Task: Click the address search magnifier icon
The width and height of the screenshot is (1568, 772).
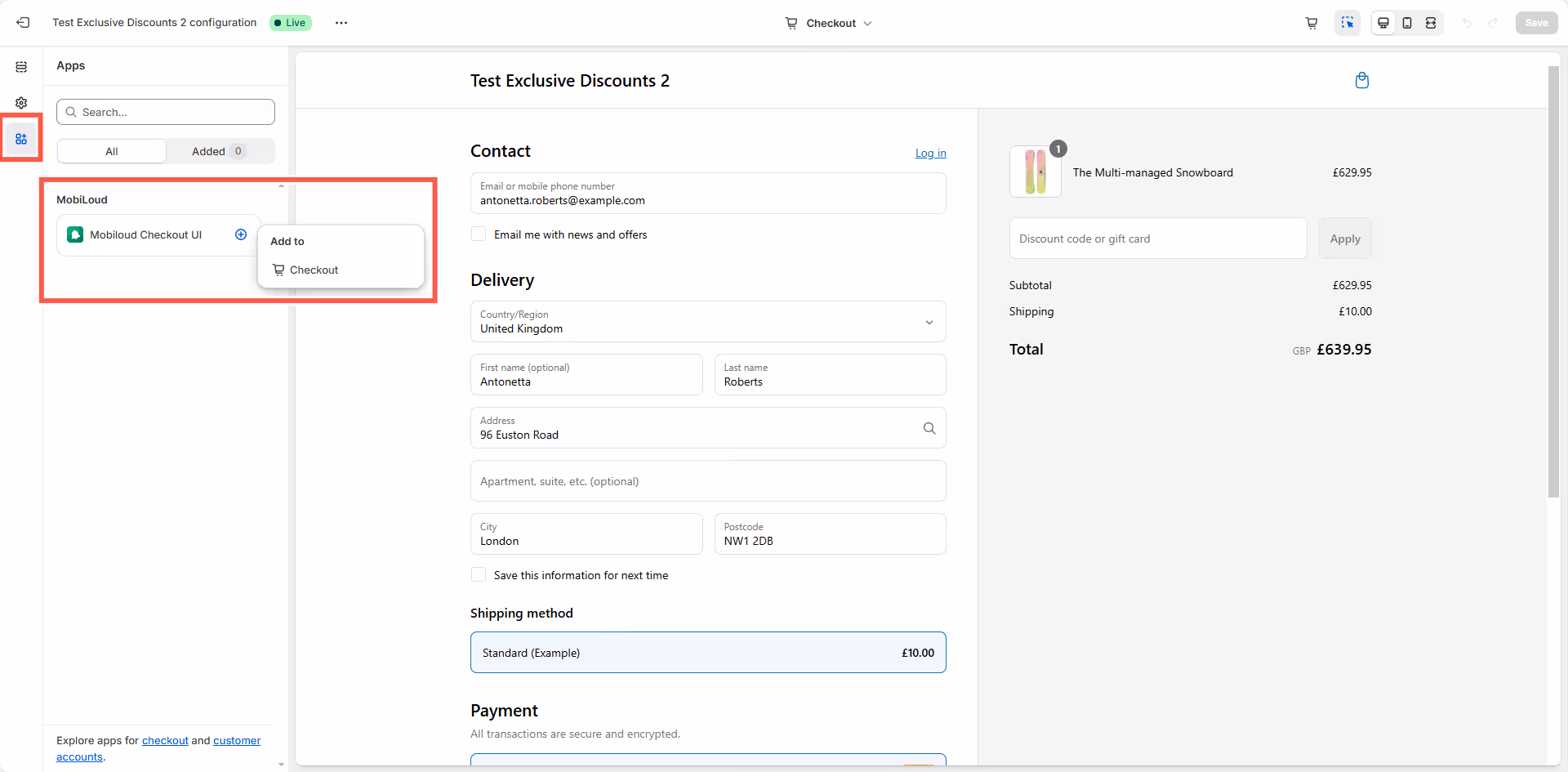Action: coord(929,428)
